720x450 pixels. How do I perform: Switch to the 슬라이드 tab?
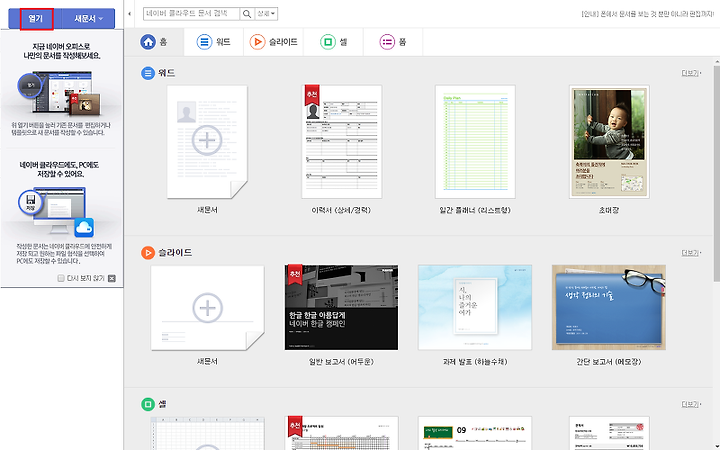coord(273,42)
